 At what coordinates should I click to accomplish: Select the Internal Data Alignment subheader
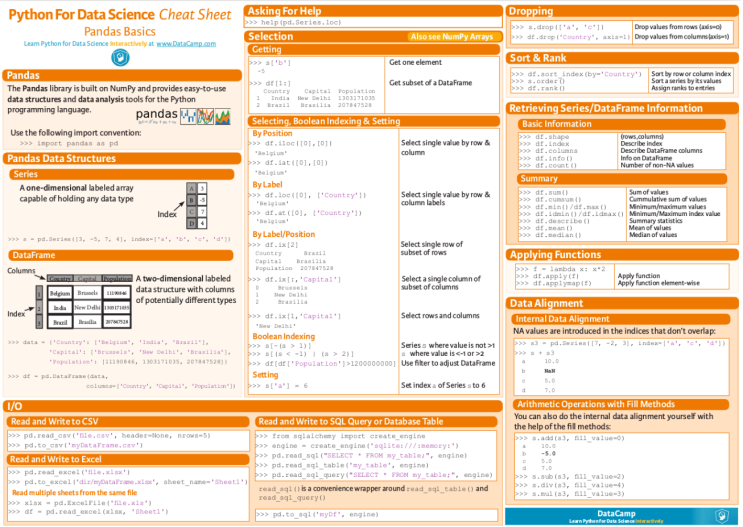click(621, 319)
